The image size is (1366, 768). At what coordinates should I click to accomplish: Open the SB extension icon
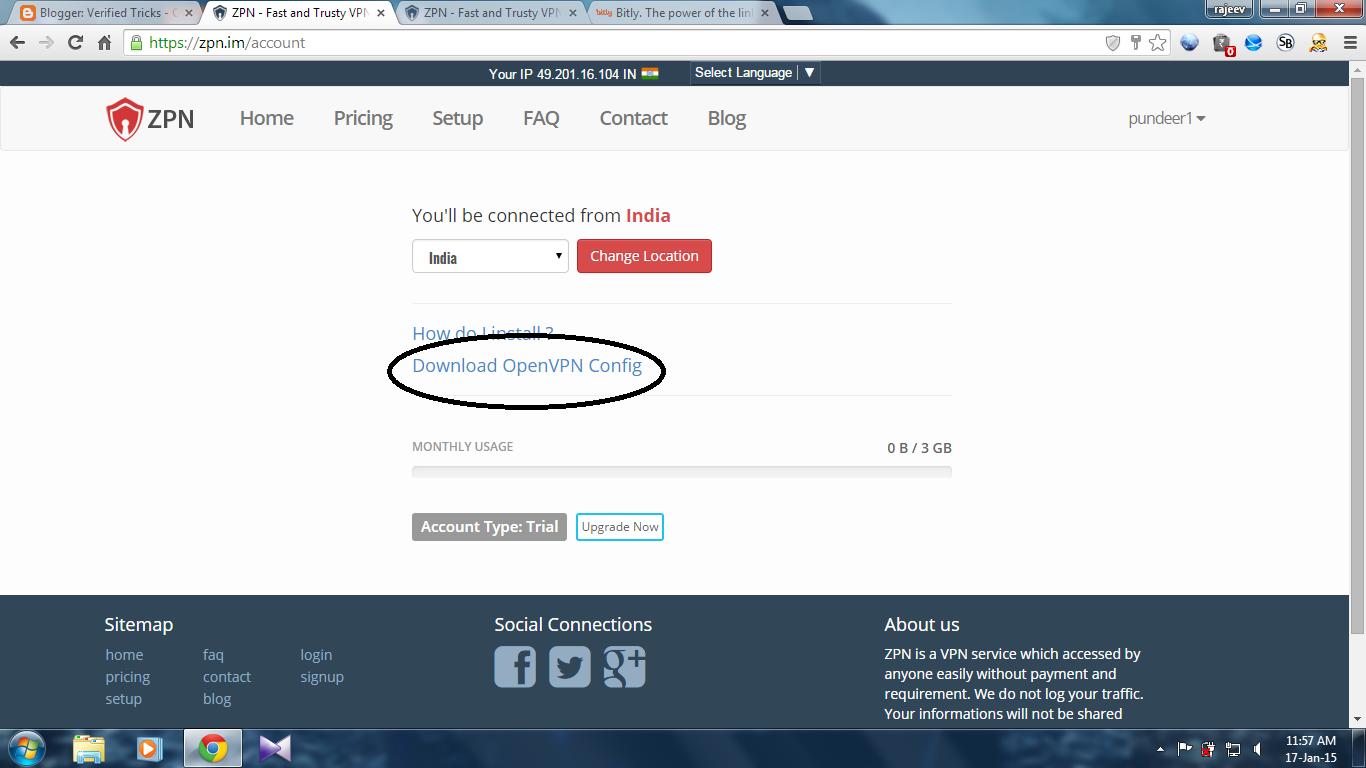(x=1286, y=43)
